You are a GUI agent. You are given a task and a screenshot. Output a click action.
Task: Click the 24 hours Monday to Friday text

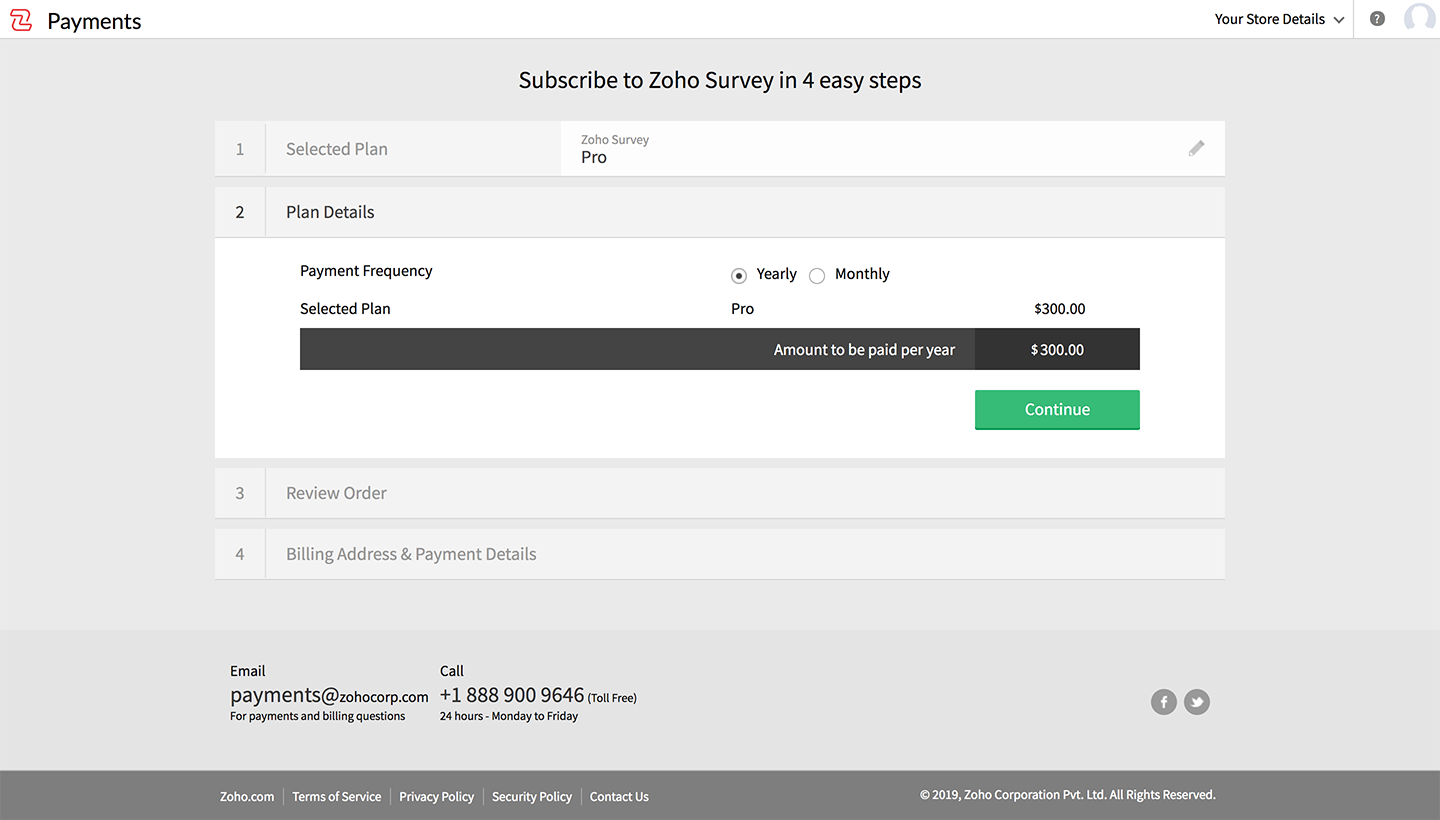(509, 716)
